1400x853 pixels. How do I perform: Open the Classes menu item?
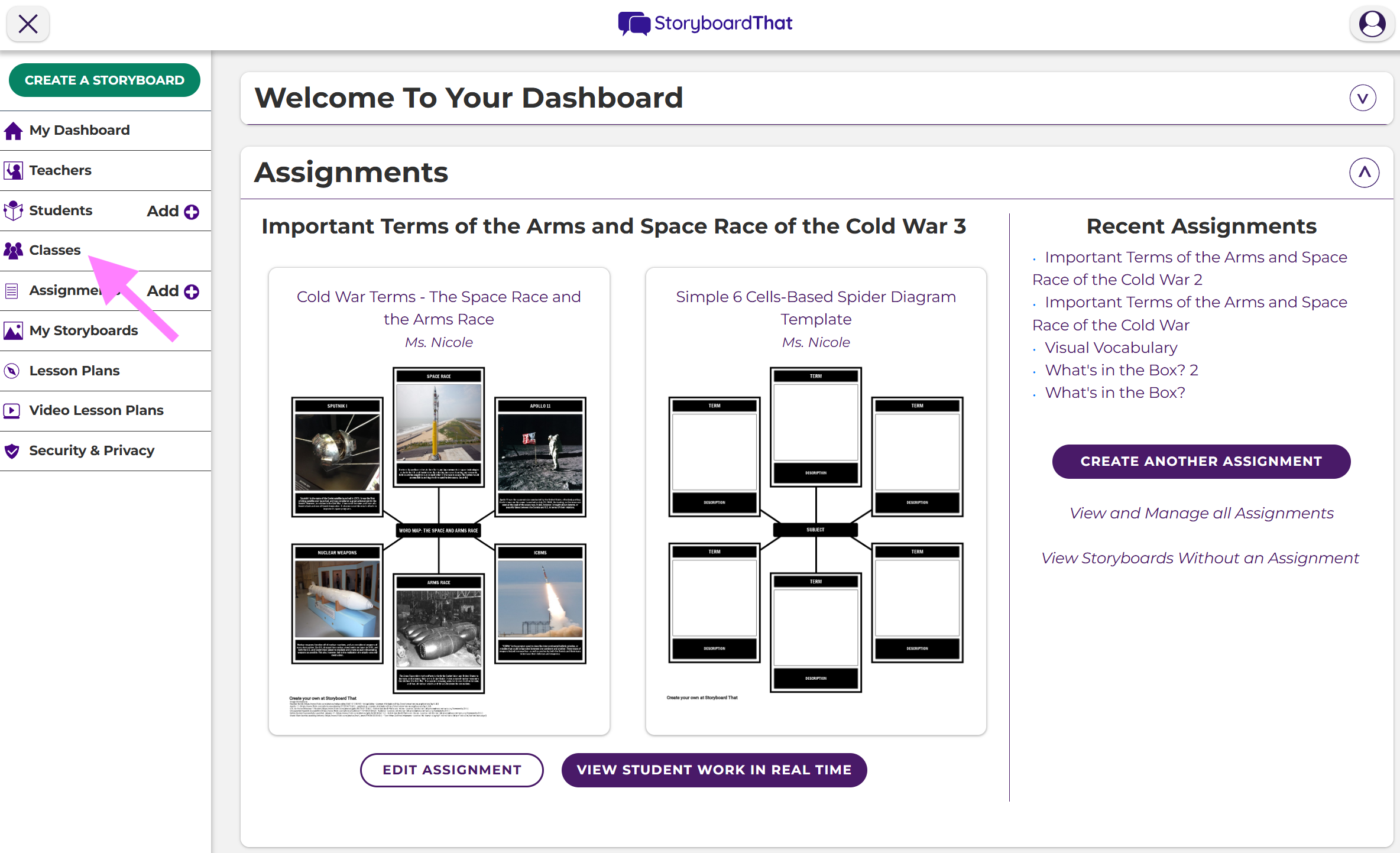(54, 251)
